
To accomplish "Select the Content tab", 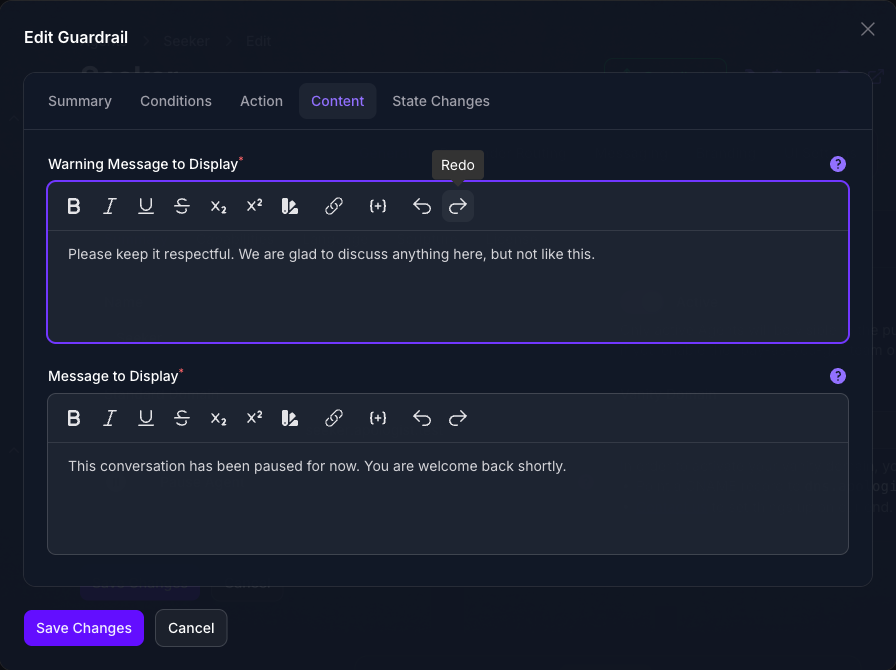I will coord(338,101).
